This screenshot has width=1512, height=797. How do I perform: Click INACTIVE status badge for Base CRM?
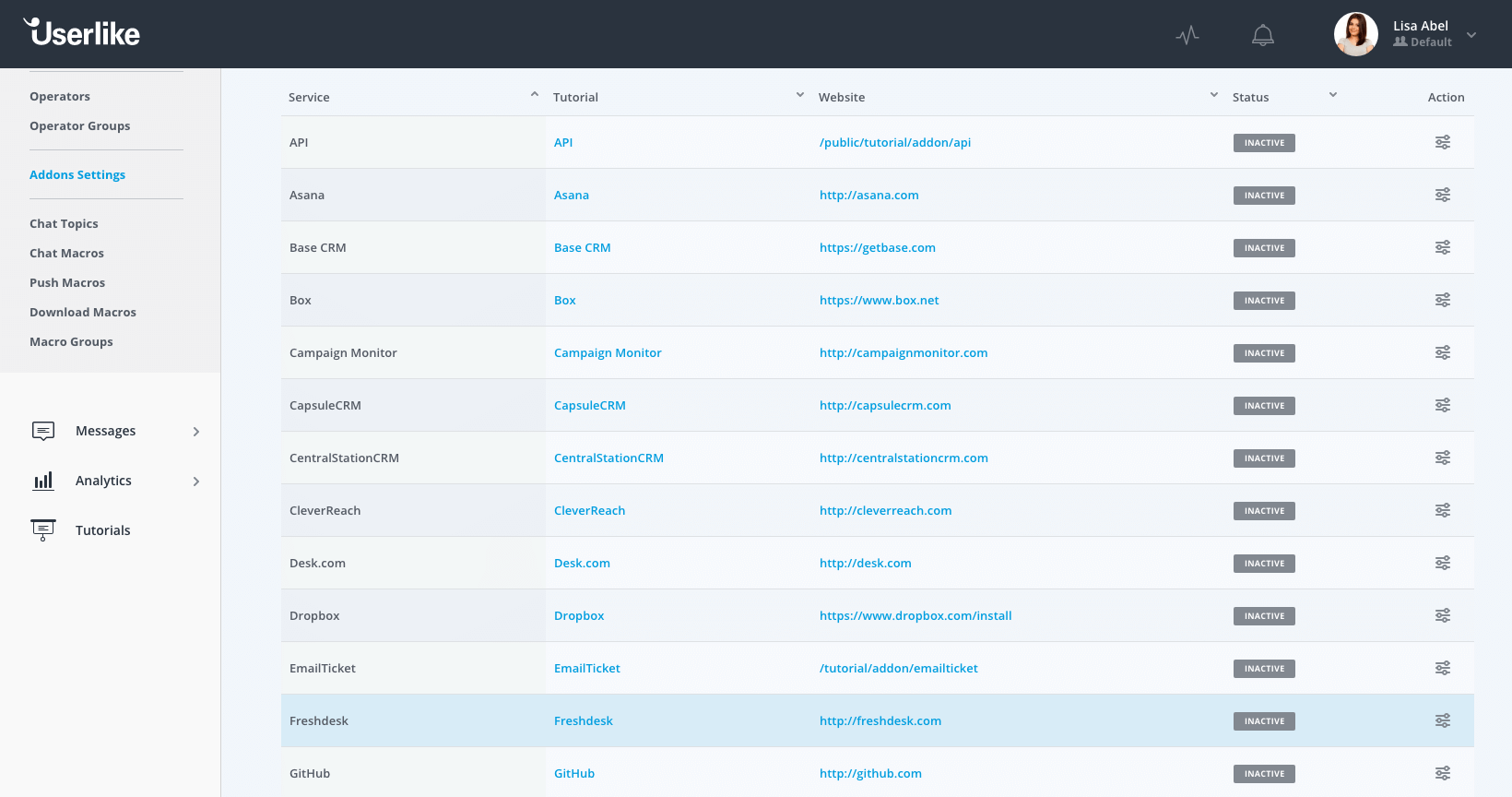pyautogui.click(x=1264, y=248)
